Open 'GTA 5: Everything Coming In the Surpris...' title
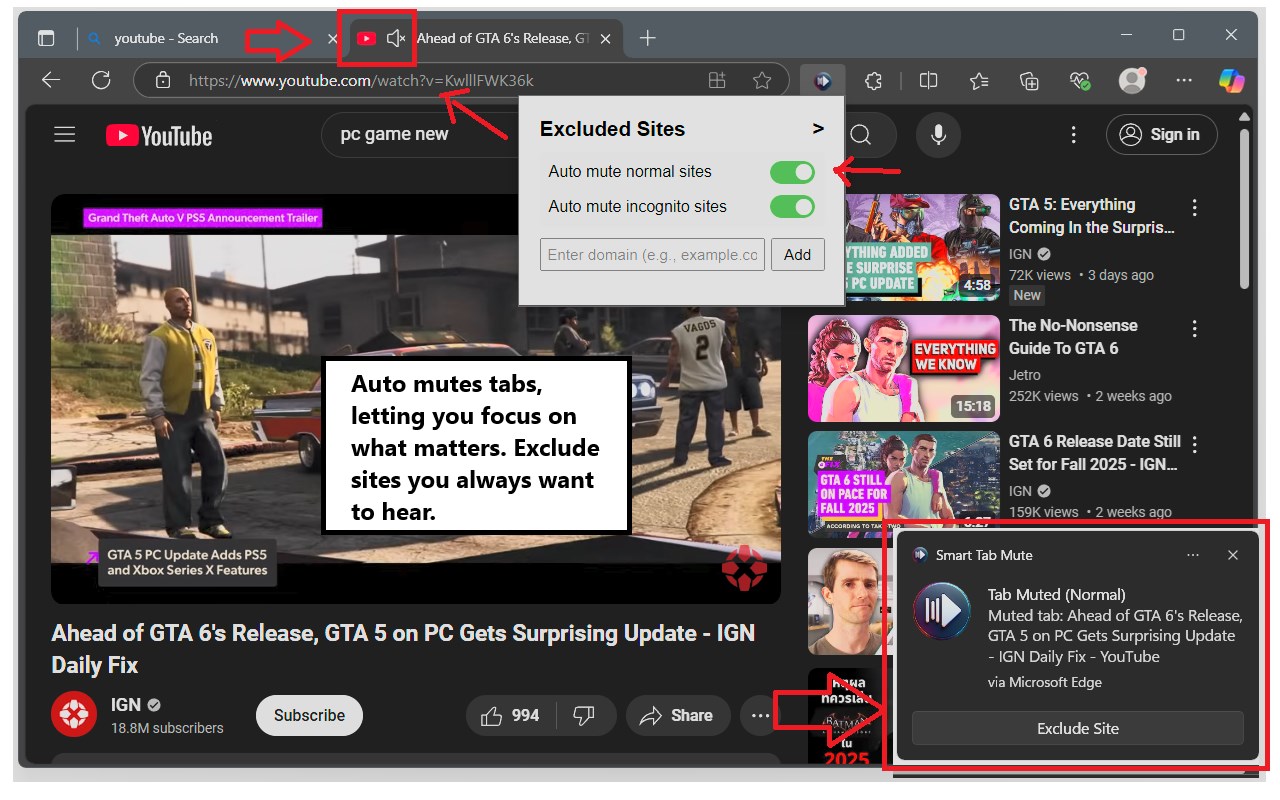The height and width of the screenshot is (800, 1280). coord(1092,216)
